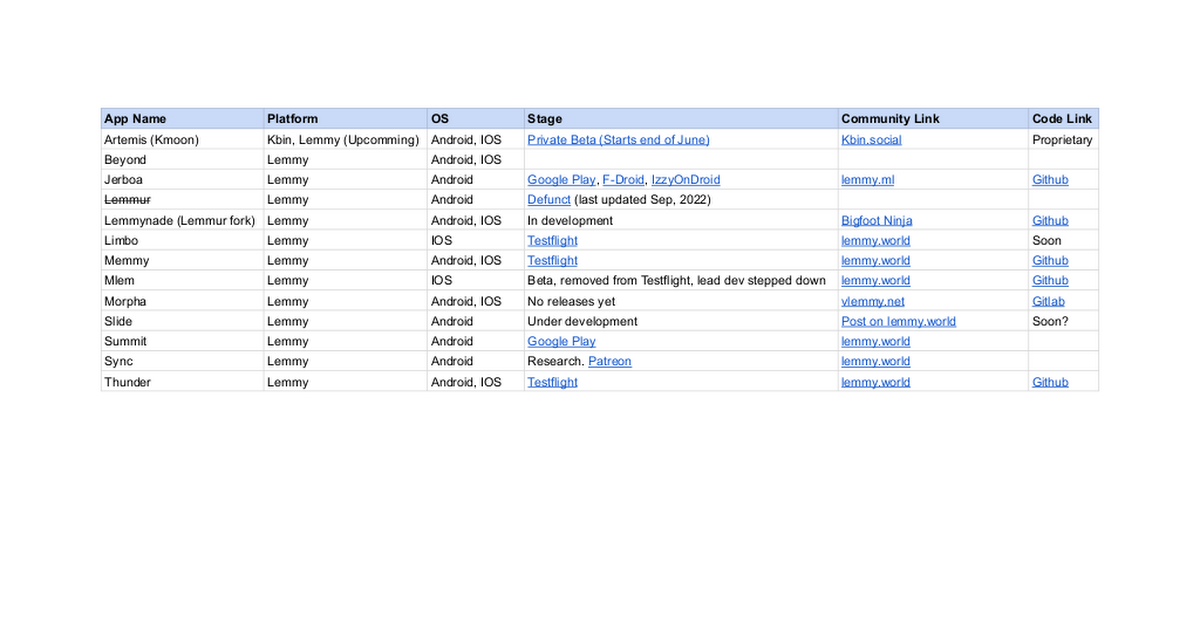Select the App Name column header
The image size is (1200, 630).
(183, 119)
